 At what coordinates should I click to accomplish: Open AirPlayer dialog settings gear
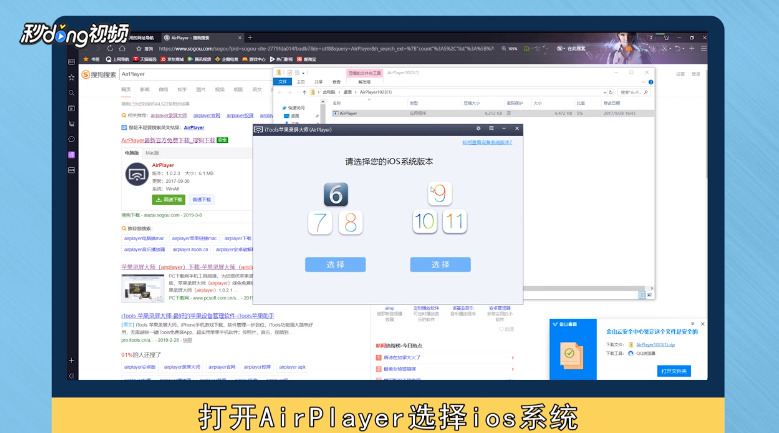pyautogui.click(x=478, y=129)
